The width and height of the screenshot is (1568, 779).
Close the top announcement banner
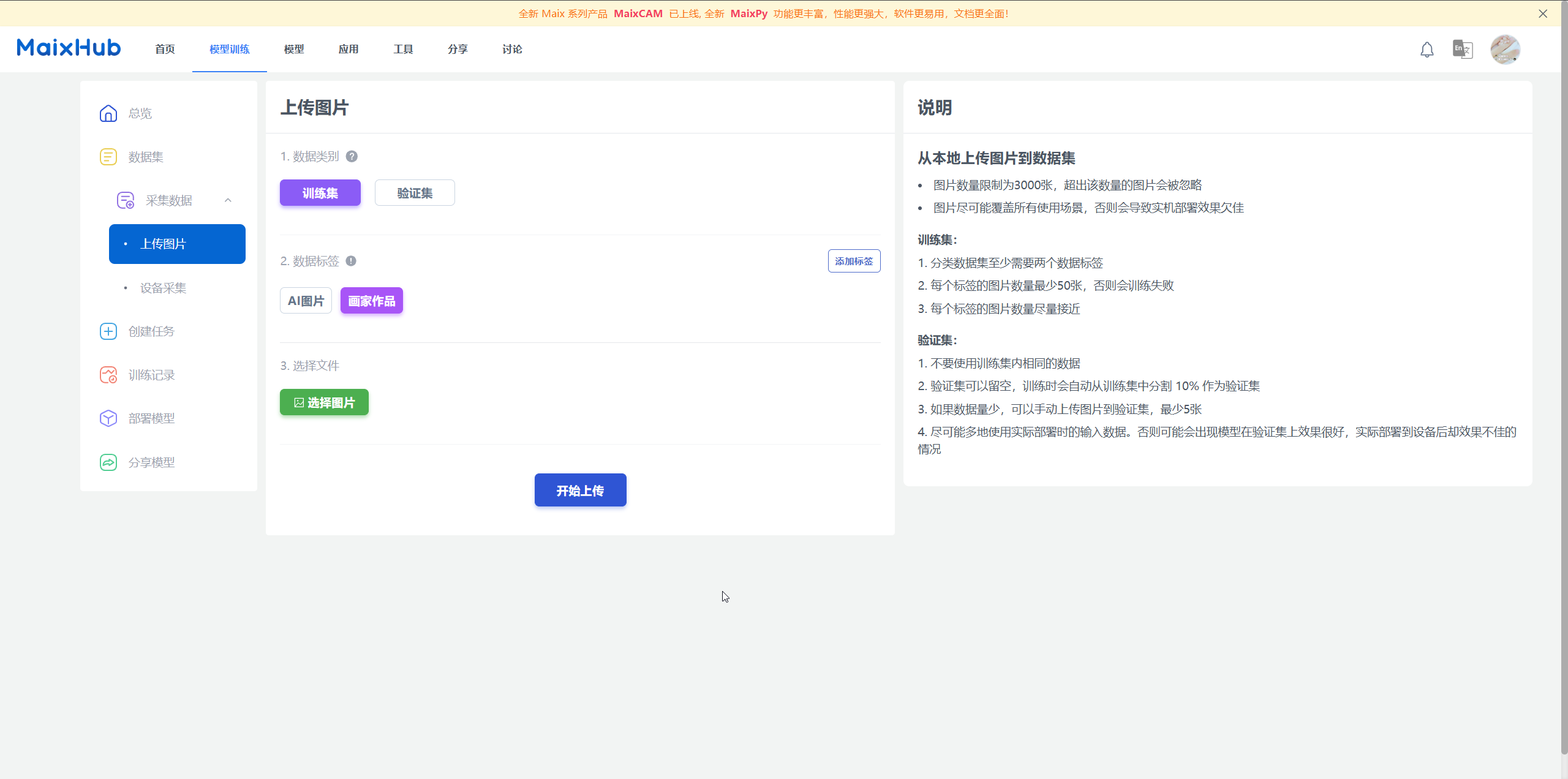tap(1543, 13)
